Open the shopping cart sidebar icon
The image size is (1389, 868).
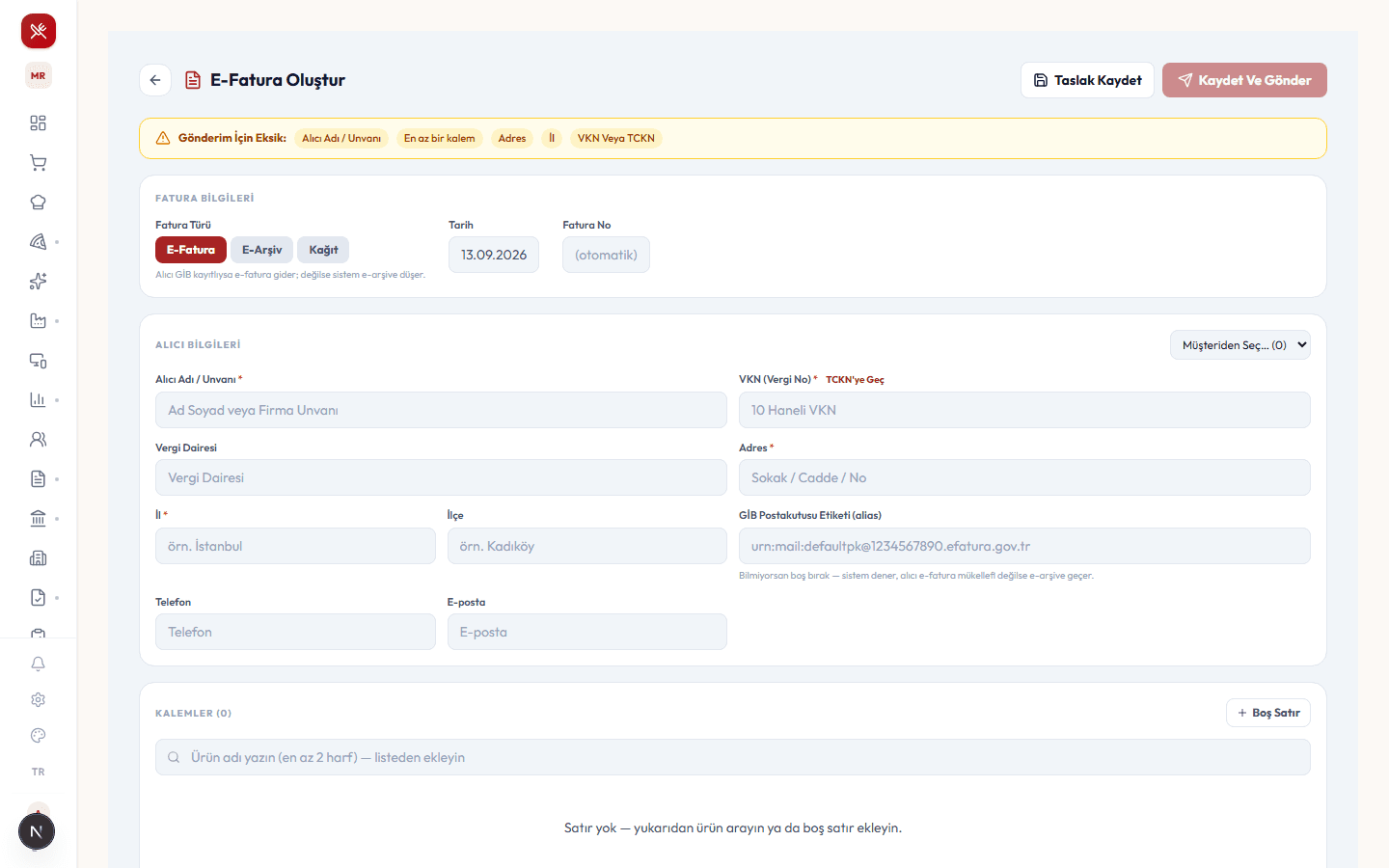point(39,163)
